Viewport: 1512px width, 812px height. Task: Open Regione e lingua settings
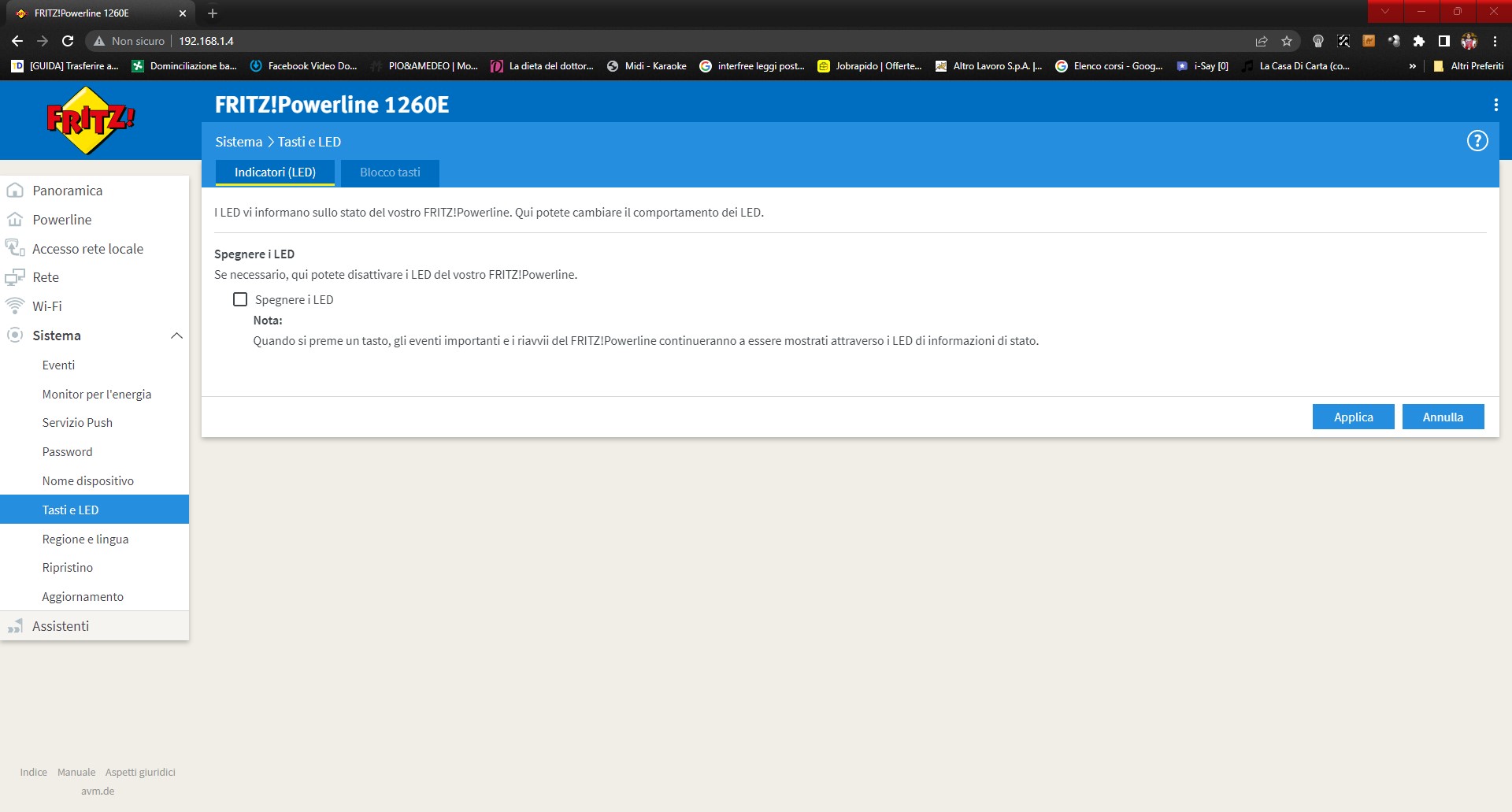pyautogui.click(x=85, y=539)
